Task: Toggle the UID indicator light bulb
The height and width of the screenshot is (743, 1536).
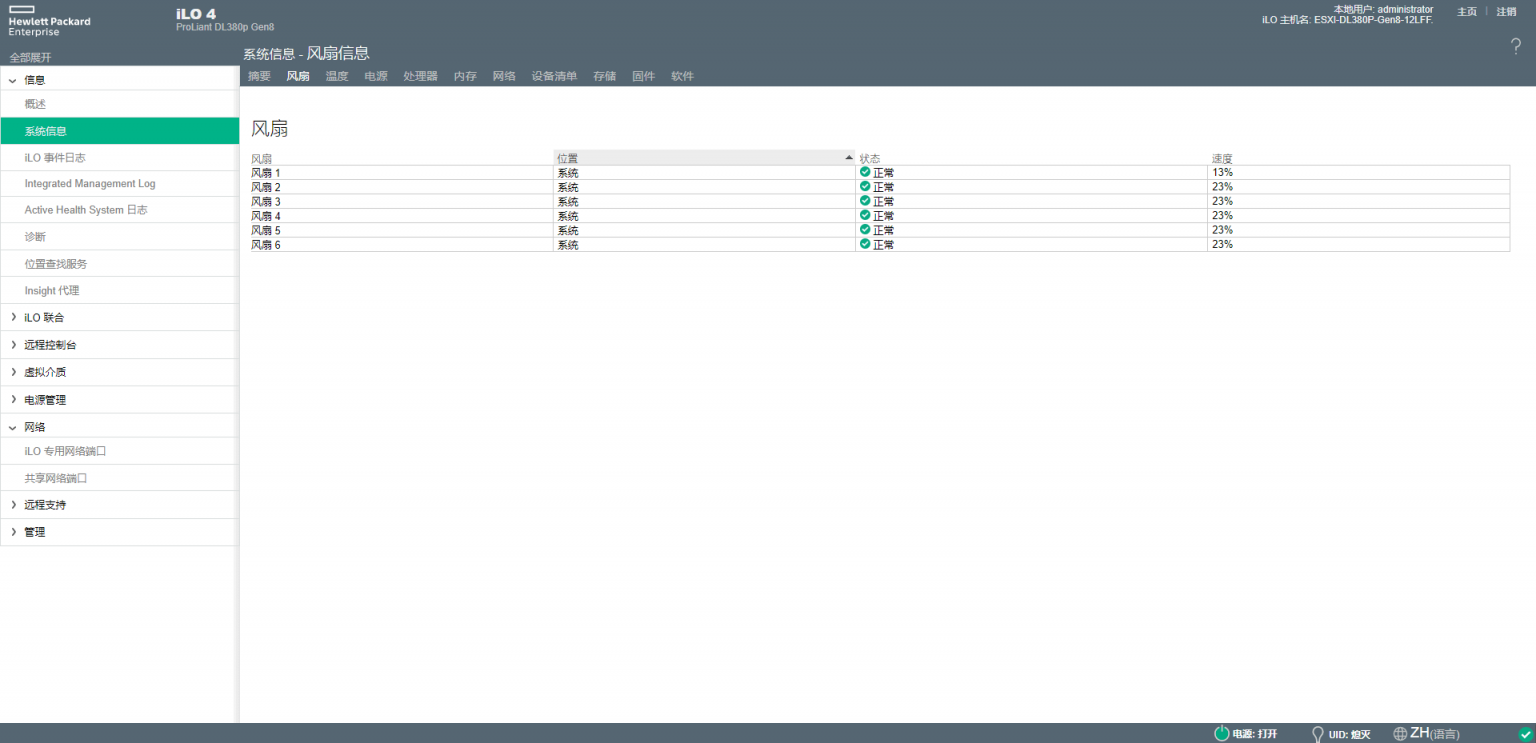Action: pos(1316,733)
